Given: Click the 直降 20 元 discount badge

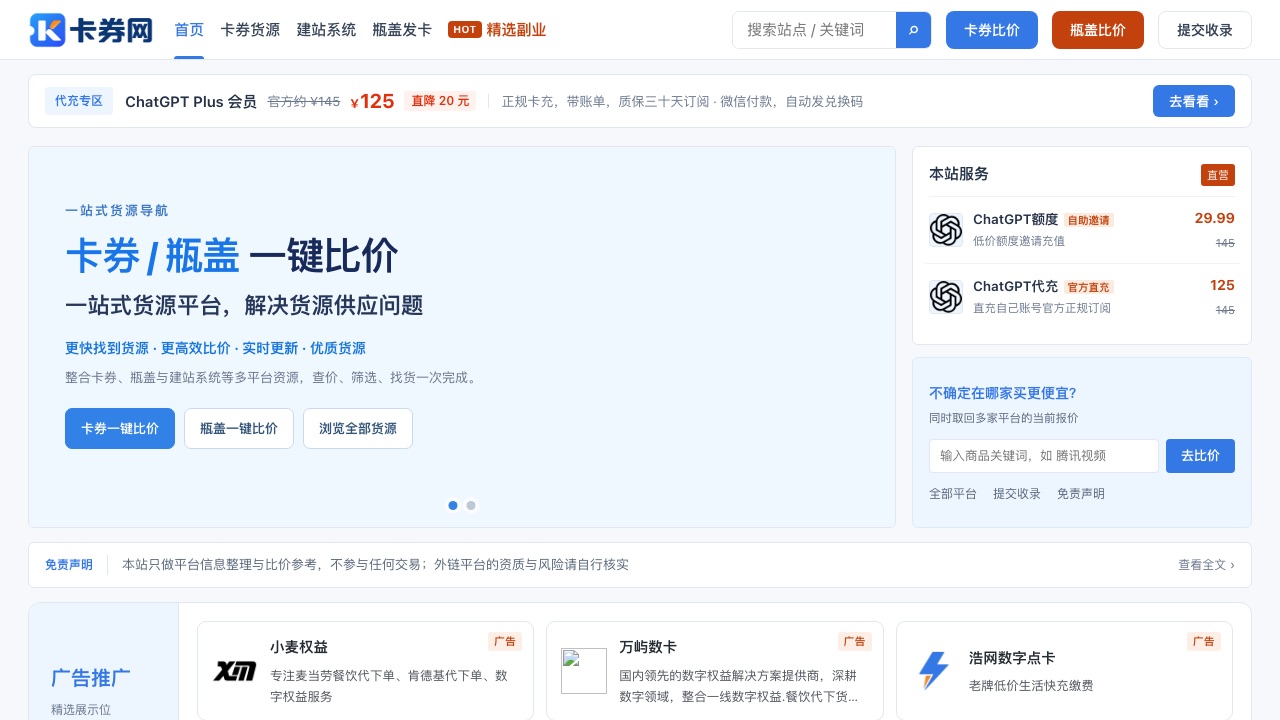Looking at the screenshot, I should pos(440,101).
